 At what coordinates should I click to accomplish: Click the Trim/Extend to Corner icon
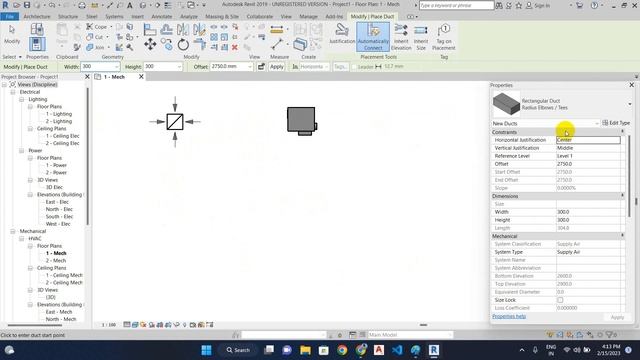(200, 44)
